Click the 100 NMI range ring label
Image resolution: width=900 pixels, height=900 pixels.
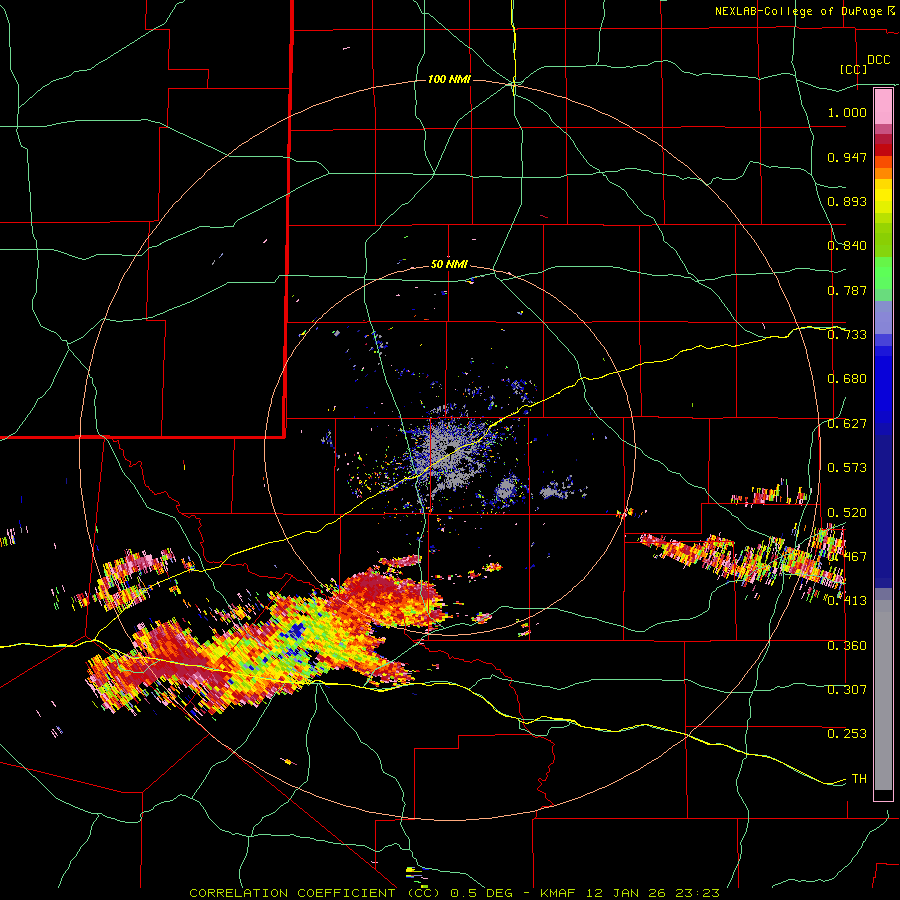pos(449,79)
